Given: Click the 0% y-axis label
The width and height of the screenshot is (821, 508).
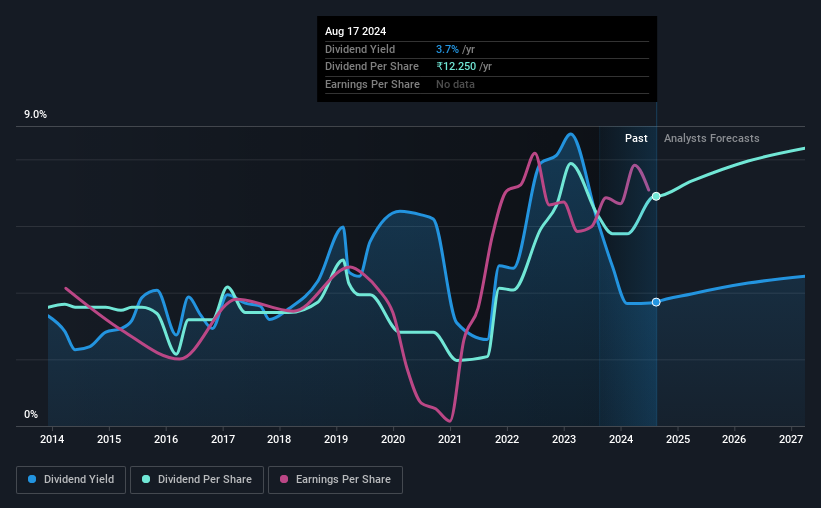Looking at the screenshot, I should (x=31, y=414).
